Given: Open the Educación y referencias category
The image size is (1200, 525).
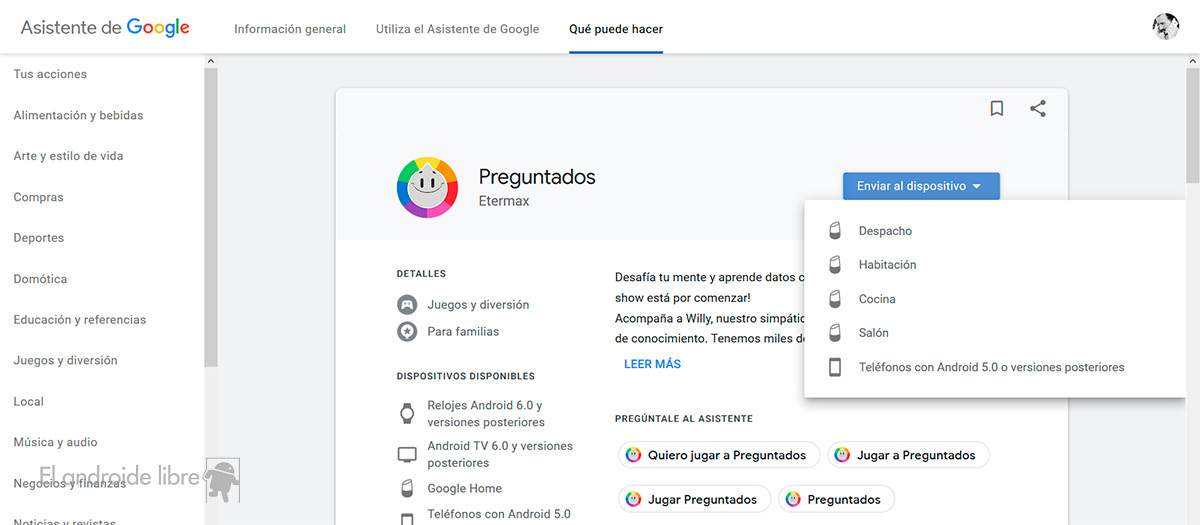Looking at the screenshot, I should pos(79,320).
